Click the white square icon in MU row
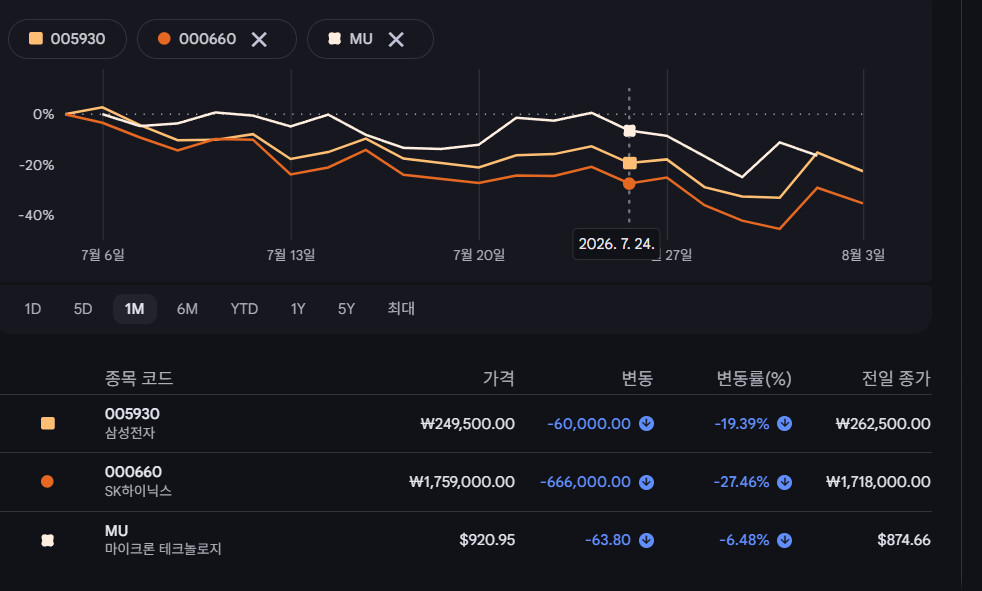This screenshot has height=591, width=982. click(47, 540)
